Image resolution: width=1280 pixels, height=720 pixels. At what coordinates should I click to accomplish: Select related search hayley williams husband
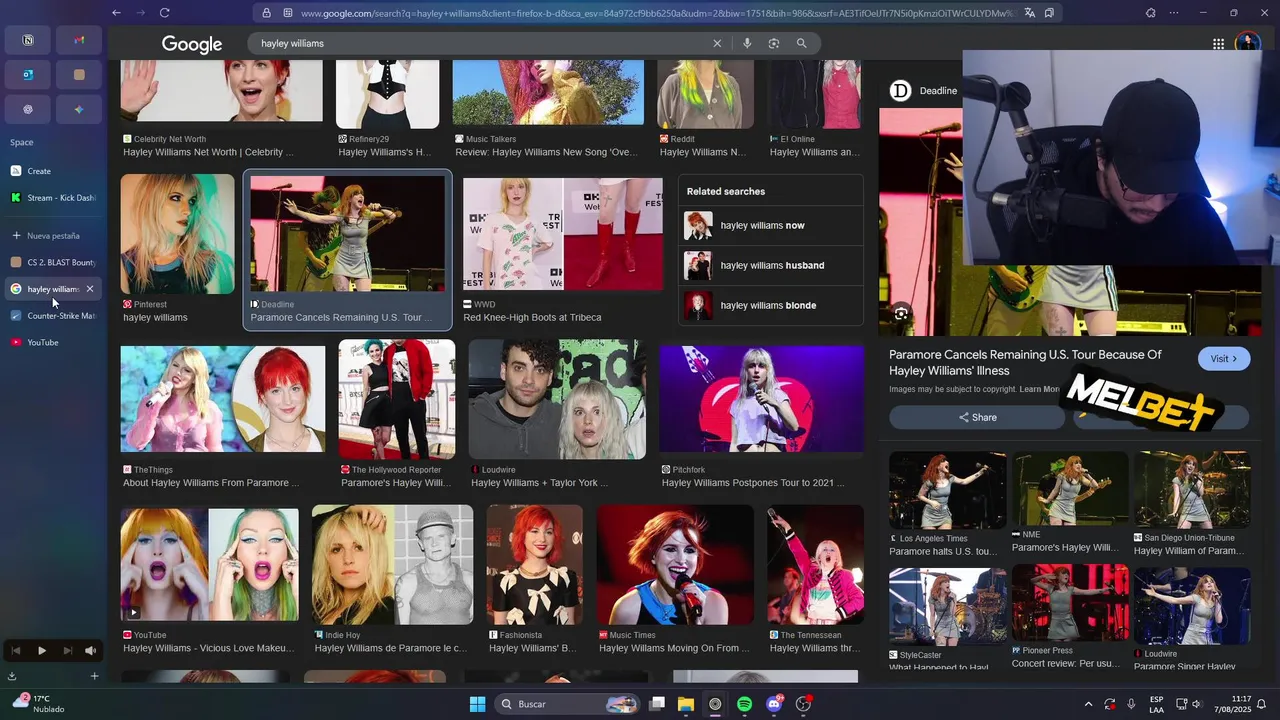click(x=771, y=266)
